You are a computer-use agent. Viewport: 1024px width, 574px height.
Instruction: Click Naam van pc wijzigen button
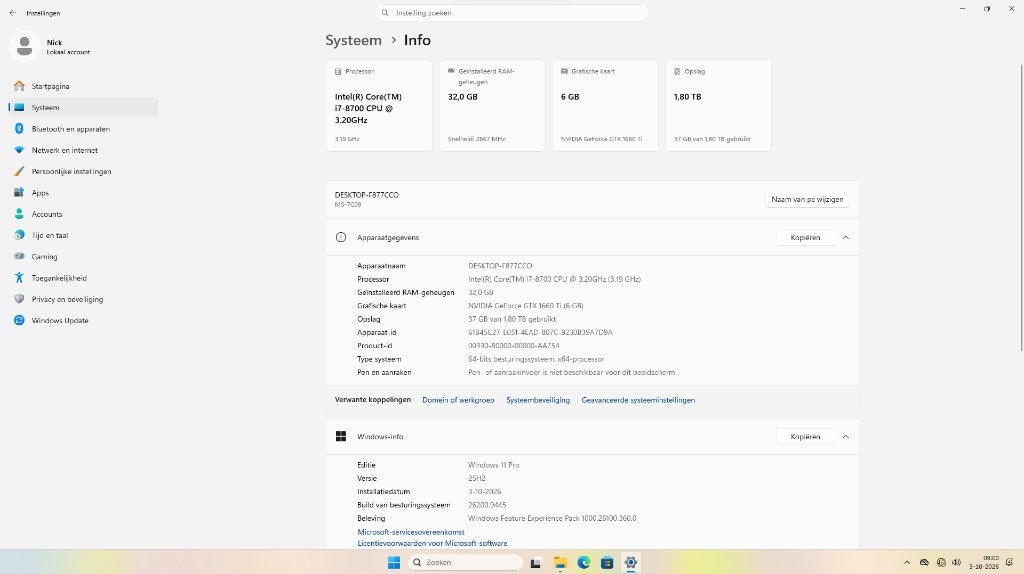tap(807, 199)
